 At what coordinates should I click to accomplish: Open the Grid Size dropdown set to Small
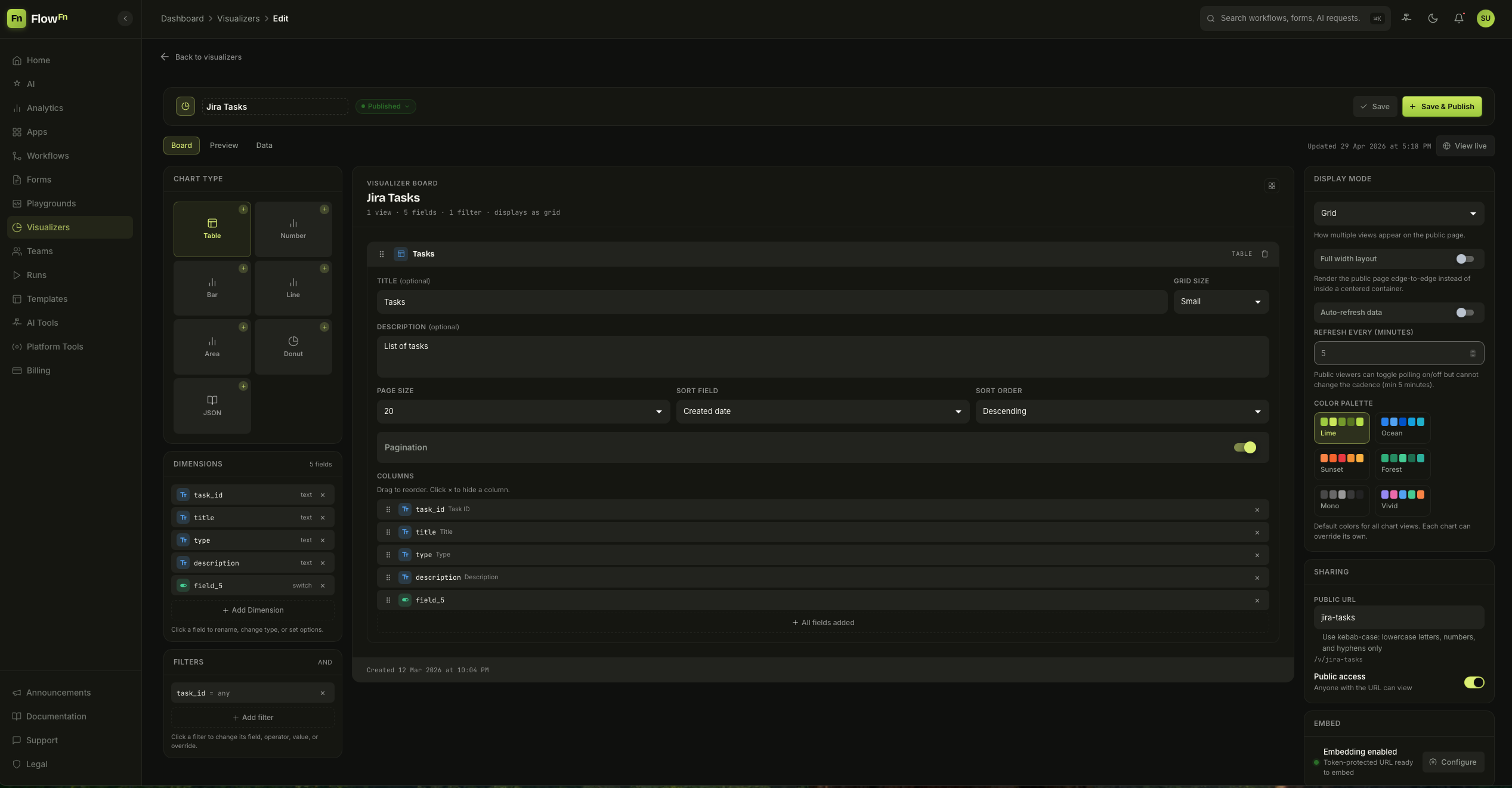click(1221, 302)
